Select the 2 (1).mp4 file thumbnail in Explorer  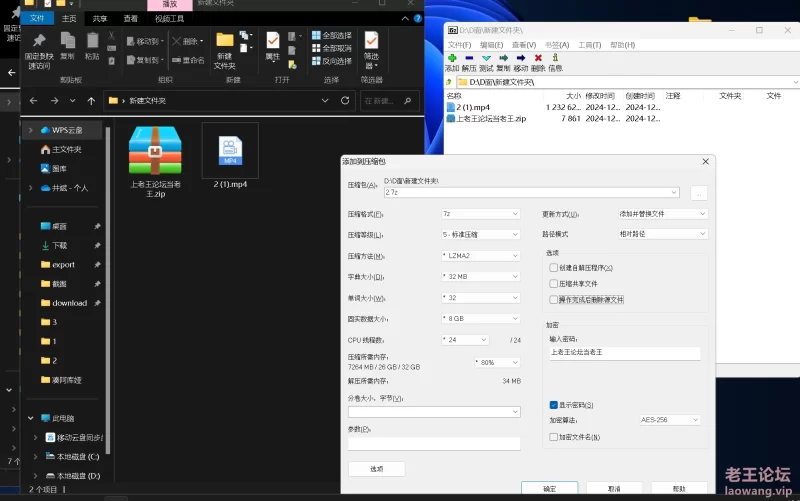tap(229, 150)
